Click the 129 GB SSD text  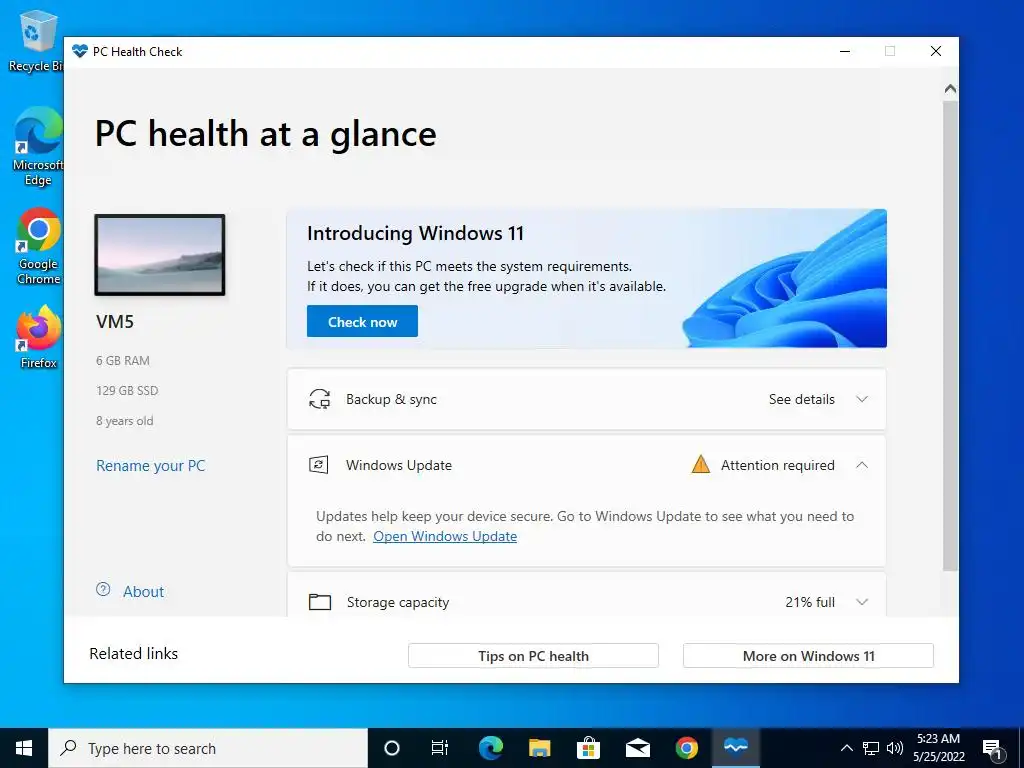click(127, 391)
